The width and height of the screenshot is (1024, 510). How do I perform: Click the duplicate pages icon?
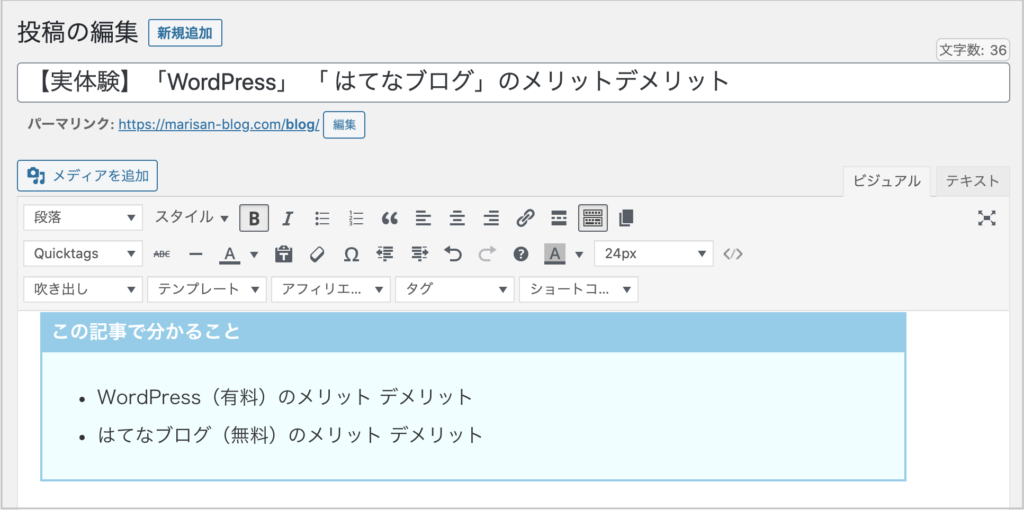[626, 218]
